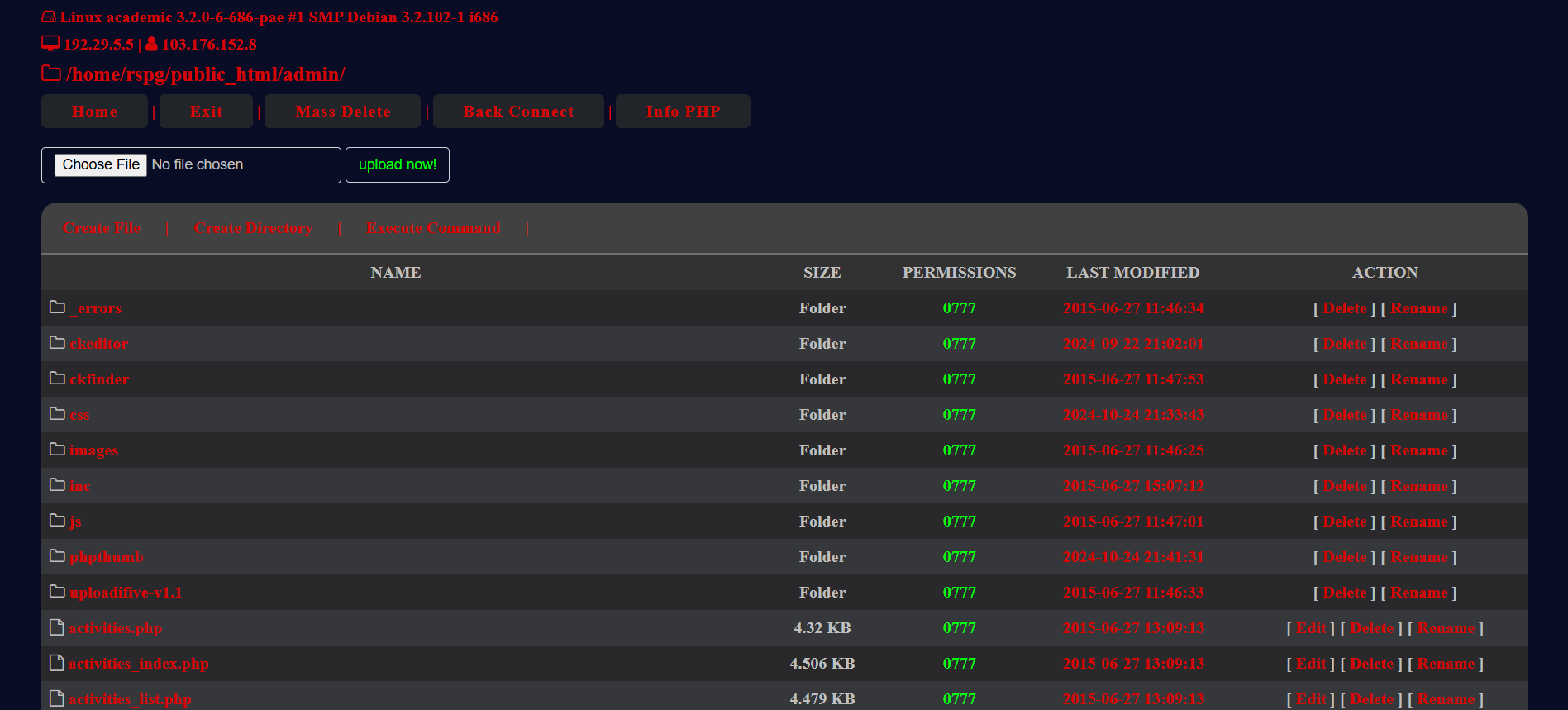
Task: Click the PERMISSIONS column header
Action: click(959, 273)
